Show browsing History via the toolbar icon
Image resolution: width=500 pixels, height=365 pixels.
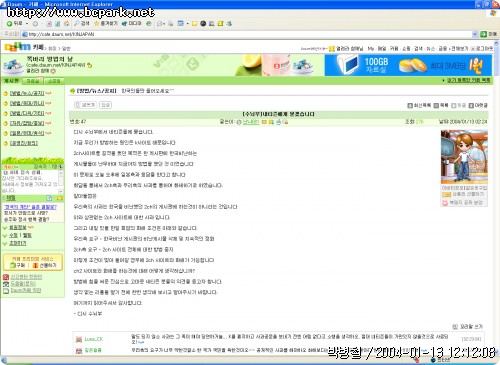(x=149, y=24)
